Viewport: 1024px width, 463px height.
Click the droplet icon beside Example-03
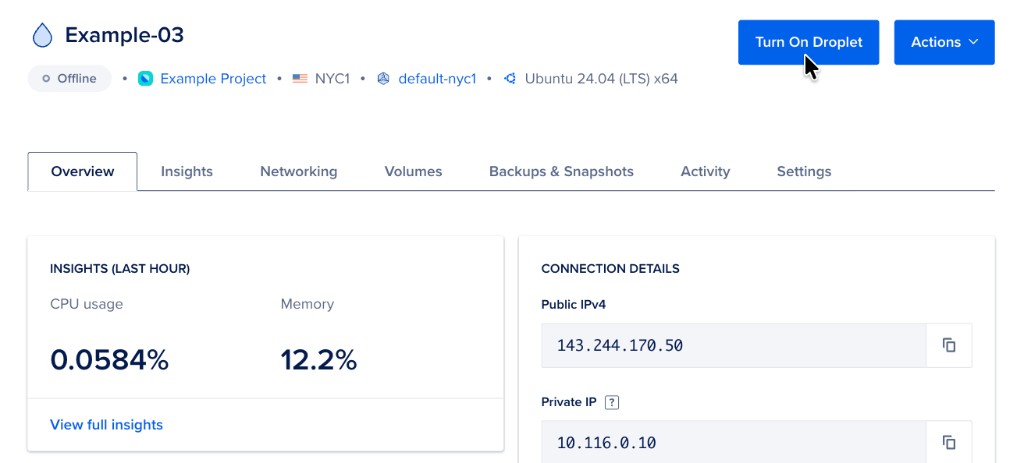(x=42, y=36)
